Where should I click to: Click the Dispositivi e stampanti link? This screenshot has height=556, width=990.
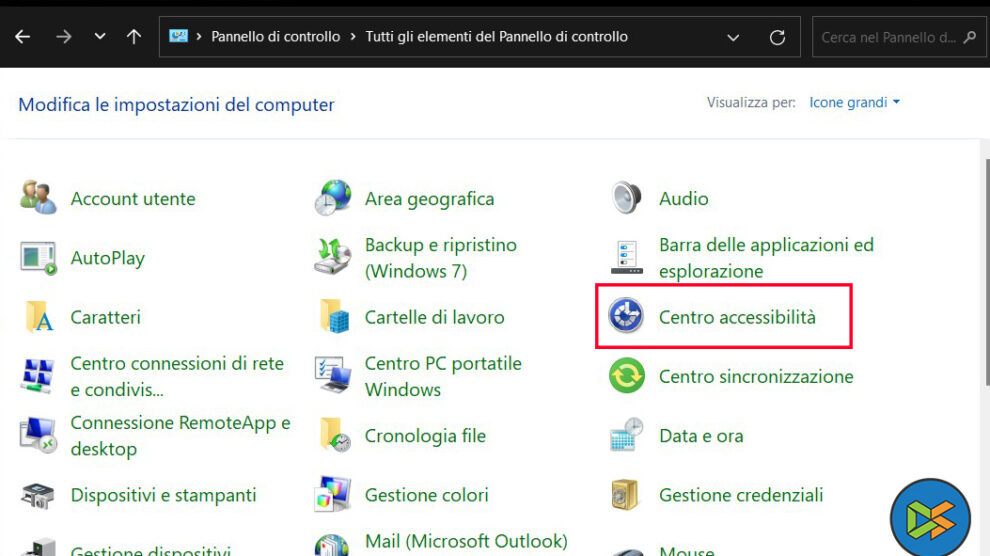[x=164, y=495]
